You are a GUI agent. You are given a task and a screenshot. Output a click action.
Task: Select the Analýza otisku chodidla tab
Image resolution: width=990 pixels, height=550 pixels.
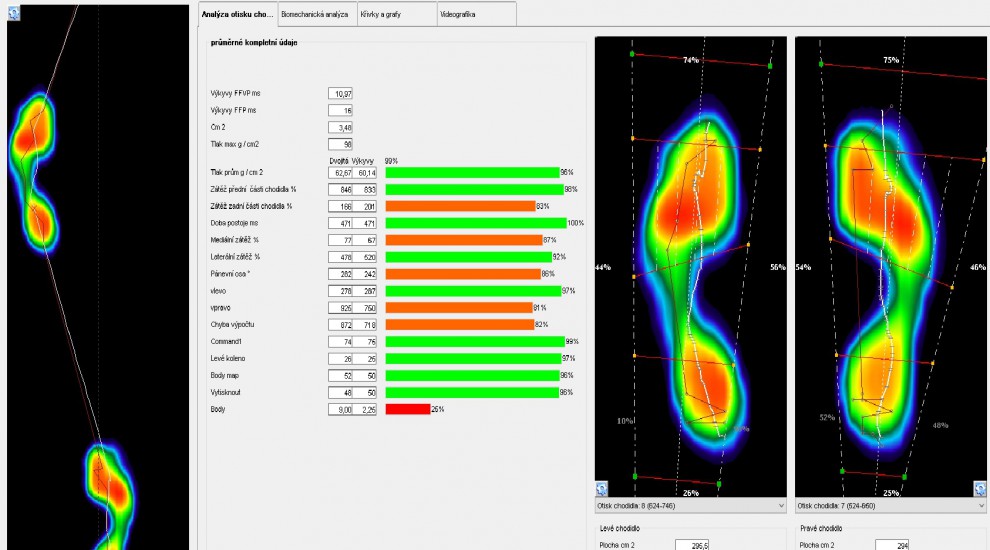pyautogui.click(x=237, y=15)
